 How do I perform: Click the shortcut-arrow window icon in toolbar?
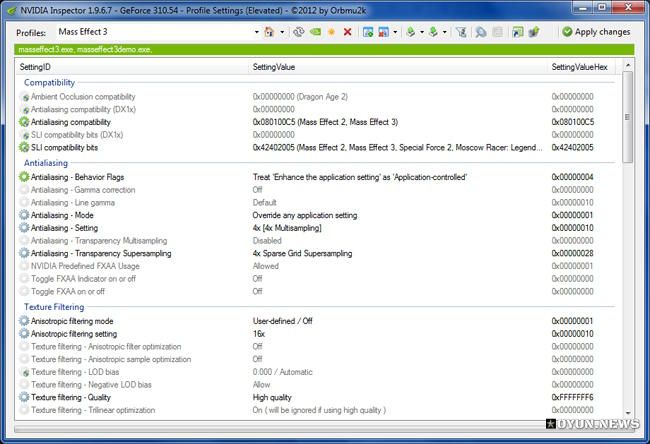(518, 32)
